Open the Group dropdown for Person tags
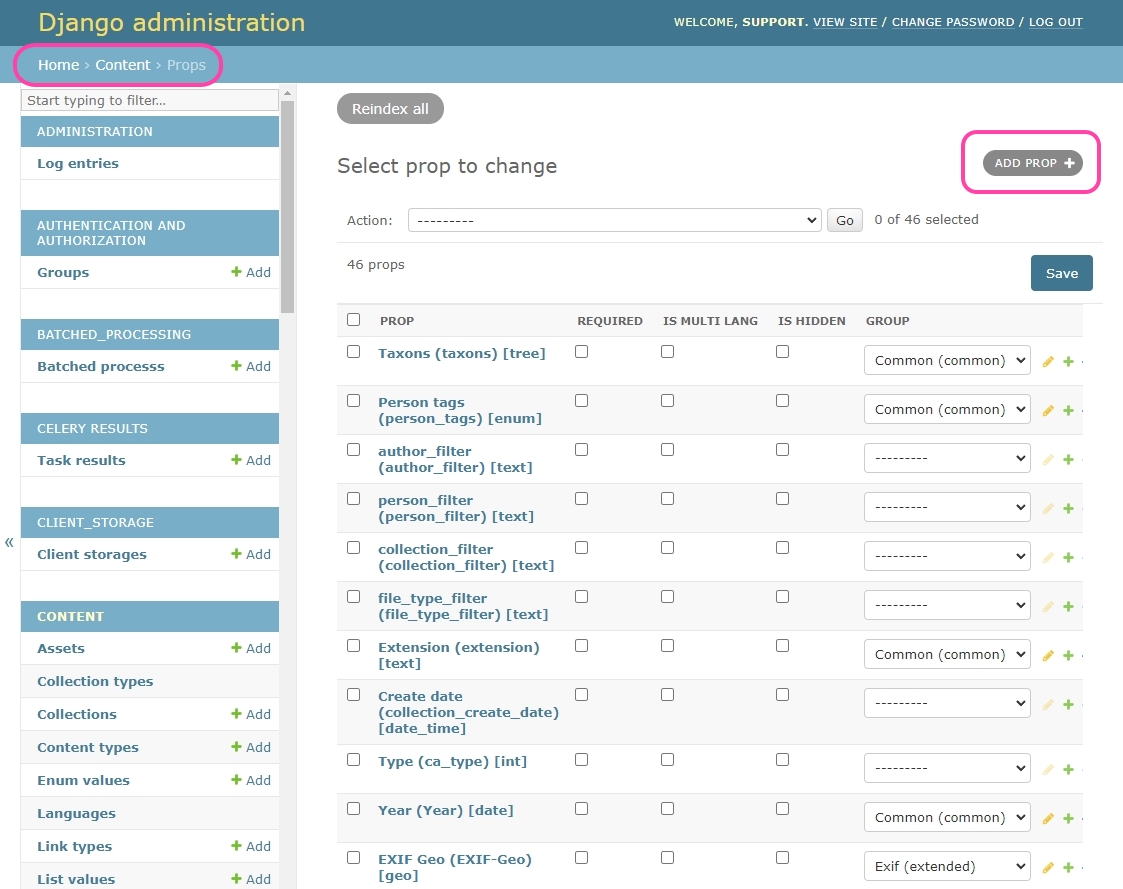The image size is (1123, 889). [947, 409]
